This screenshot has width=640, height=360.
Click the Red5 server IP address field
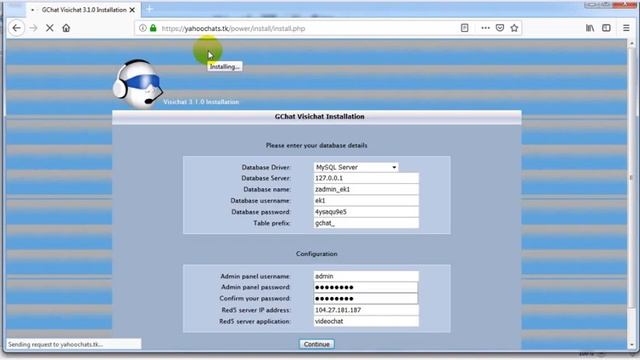tap(366, 310)
